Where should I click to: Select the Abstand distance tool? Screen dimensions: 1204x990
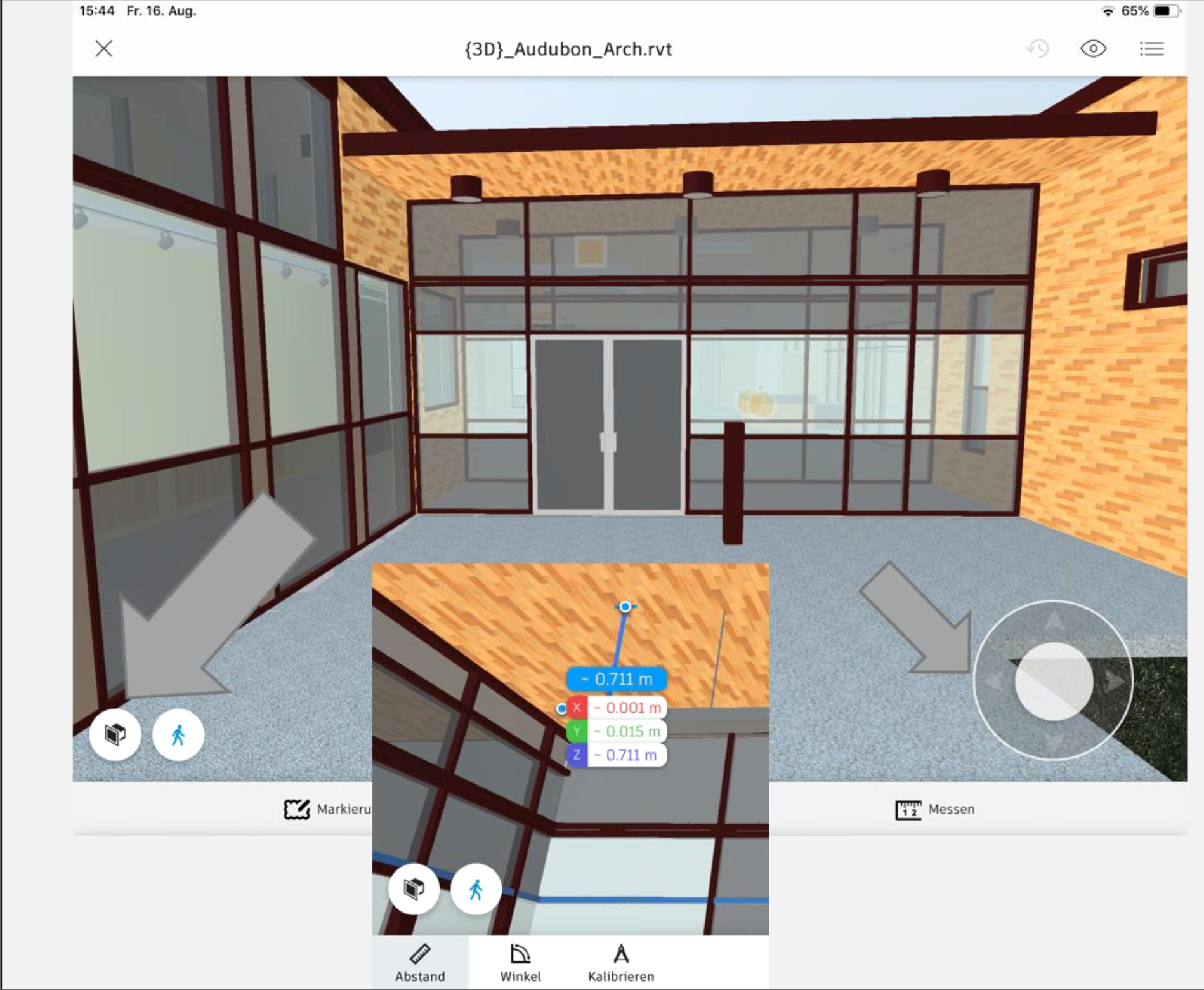[420, 963]
